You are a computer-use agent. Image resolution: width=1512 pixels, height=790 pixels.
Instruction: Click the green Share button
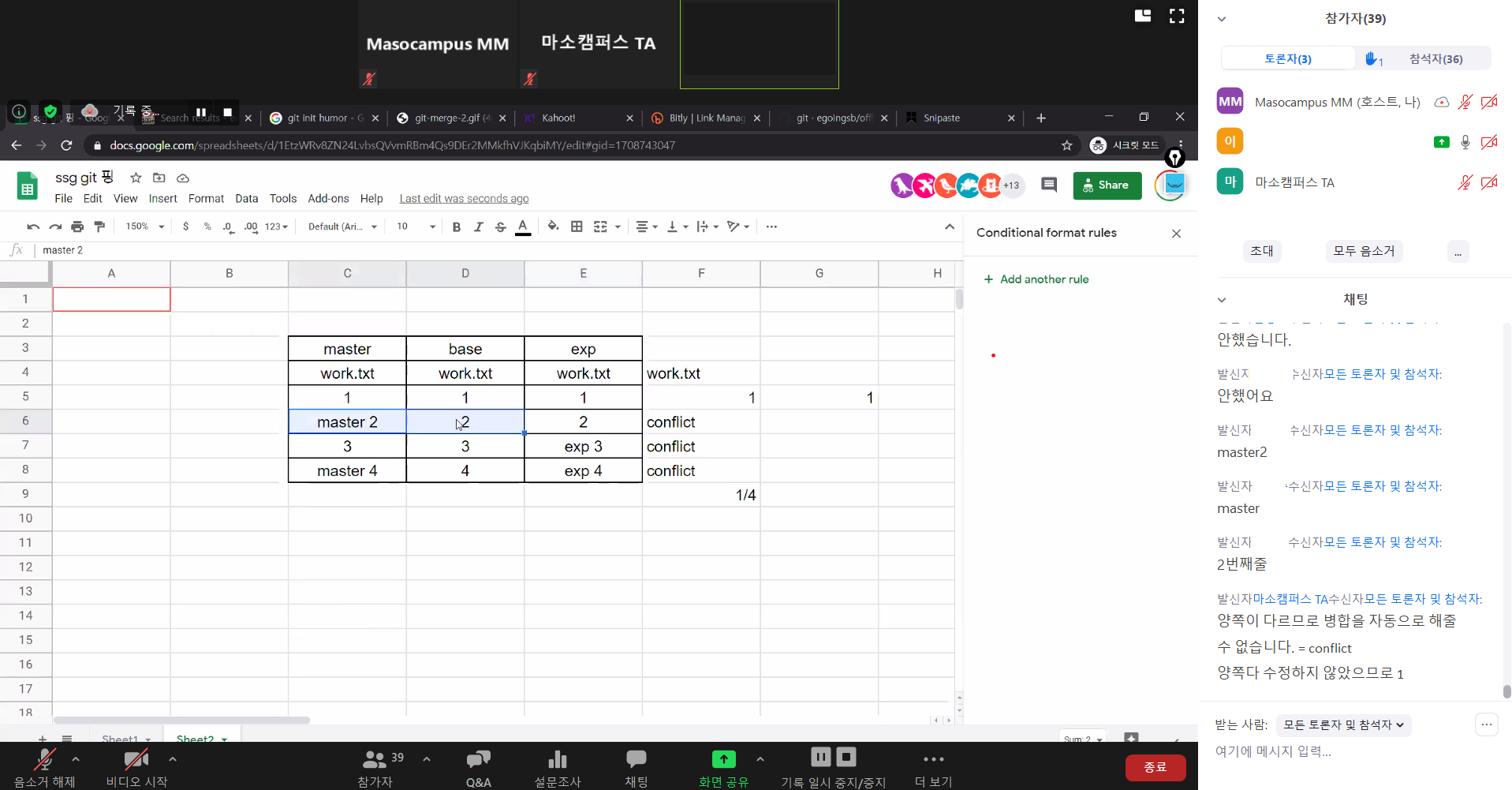(1107, 185)
